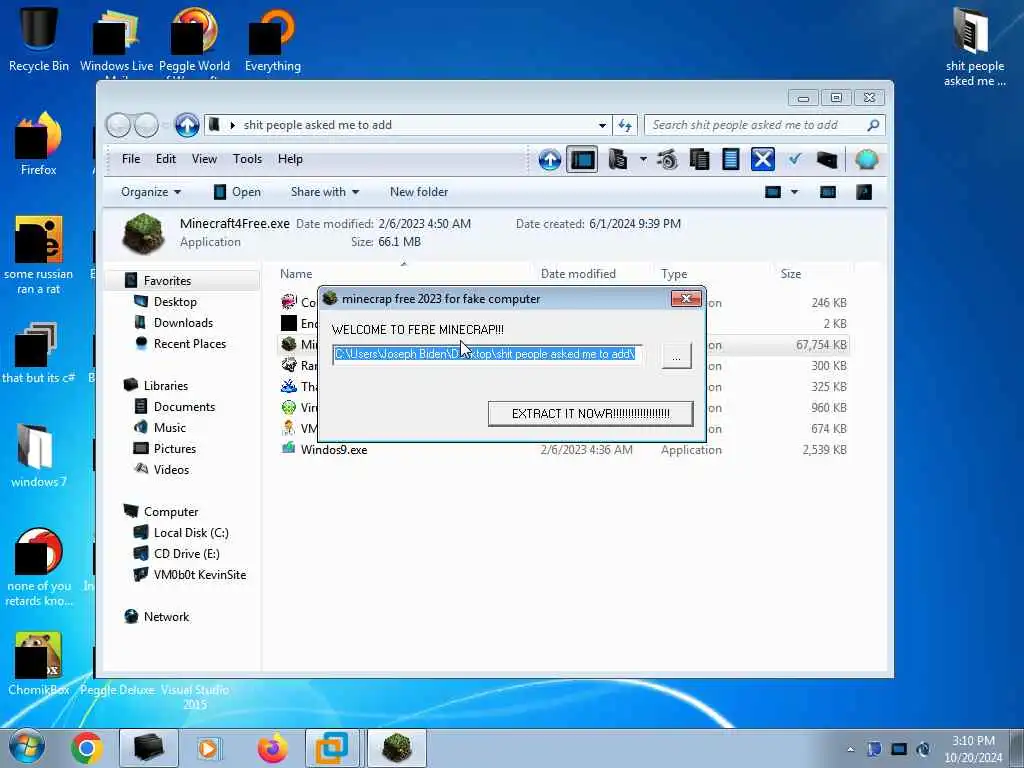The image size is (1024, 768).
Task: Open the Everything desktop shortcut
Action: coord(272,39)
